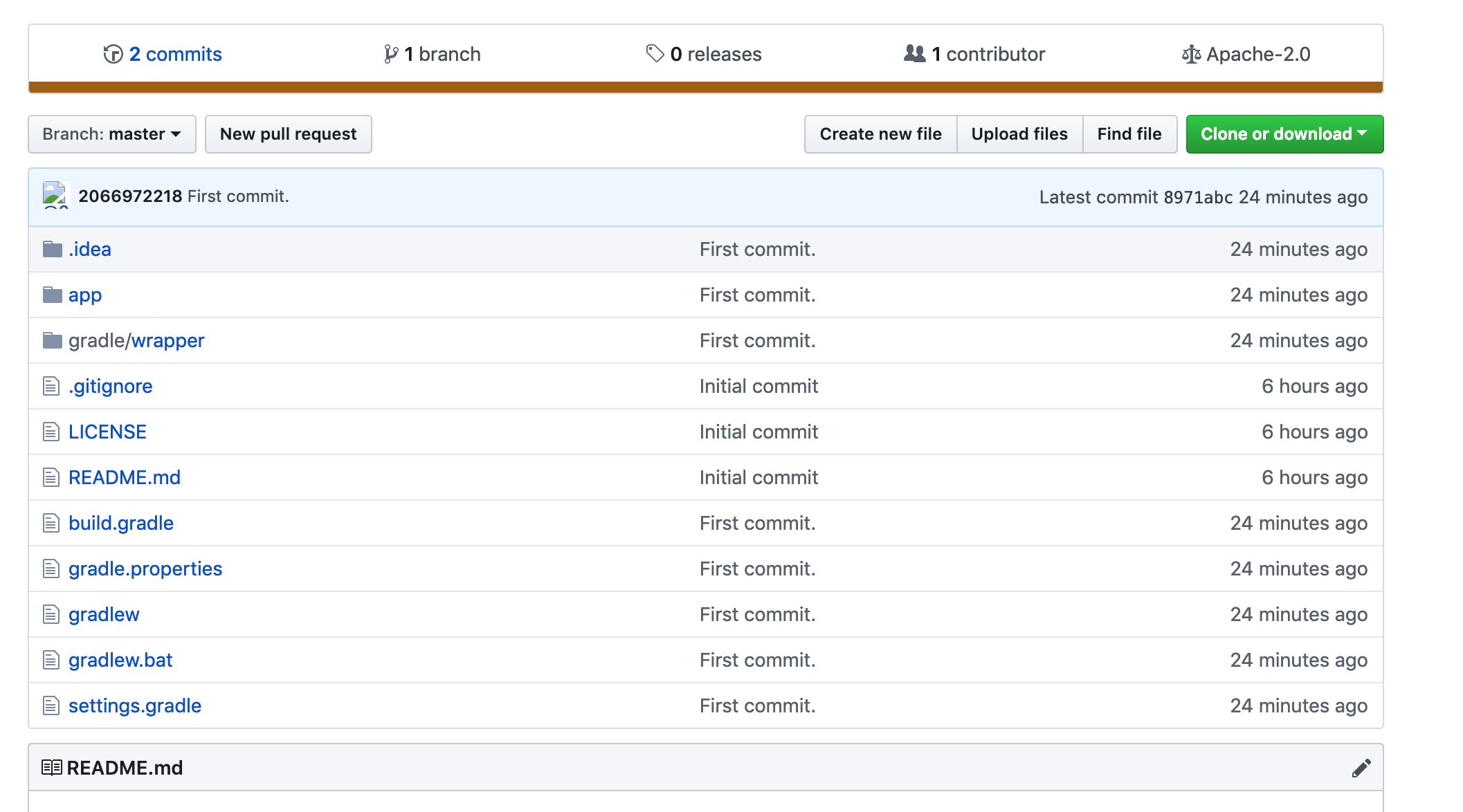The height and width of the screenshot is (812, 1463).
Task: Open the app folder
Action: [85, 295]
